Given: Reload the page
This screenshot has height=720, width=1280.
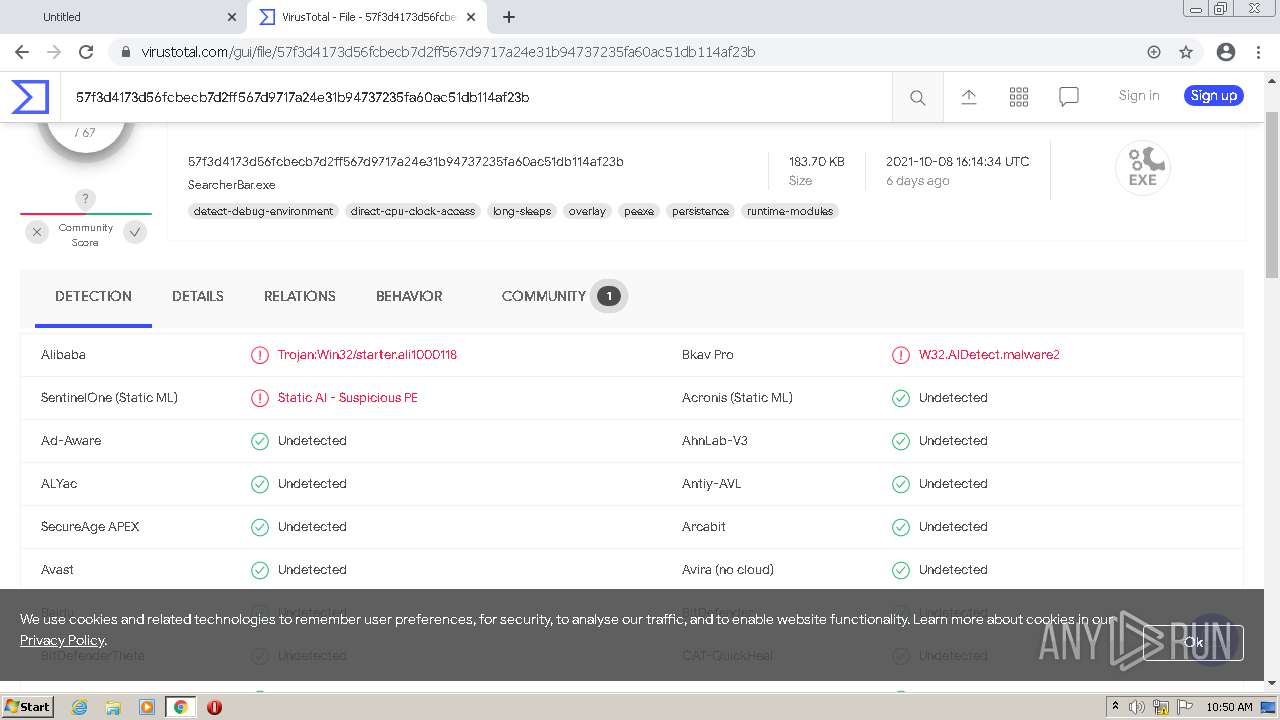Looking at the screenshot, I should 86,52.
